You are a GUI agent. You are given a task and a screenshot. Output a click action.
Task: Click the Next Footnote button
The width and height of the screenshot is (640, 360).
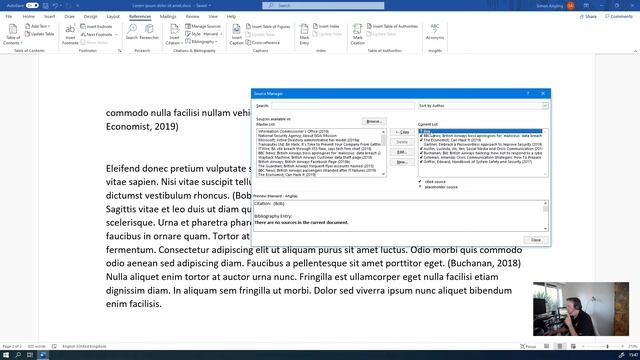97,34
